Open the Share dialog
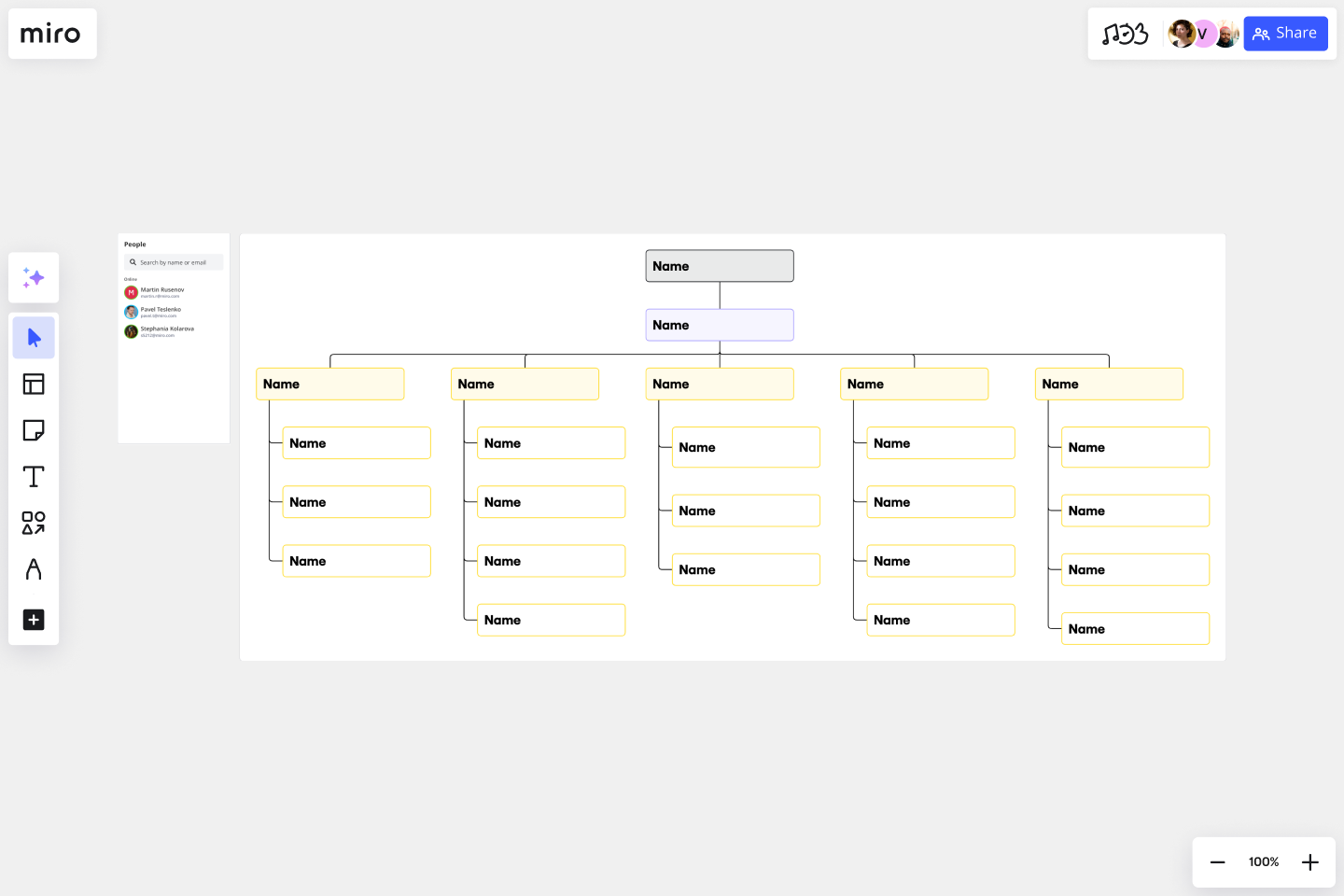Image resolution: width=1344 pixels, height=896 pixels. (1285, 34)
